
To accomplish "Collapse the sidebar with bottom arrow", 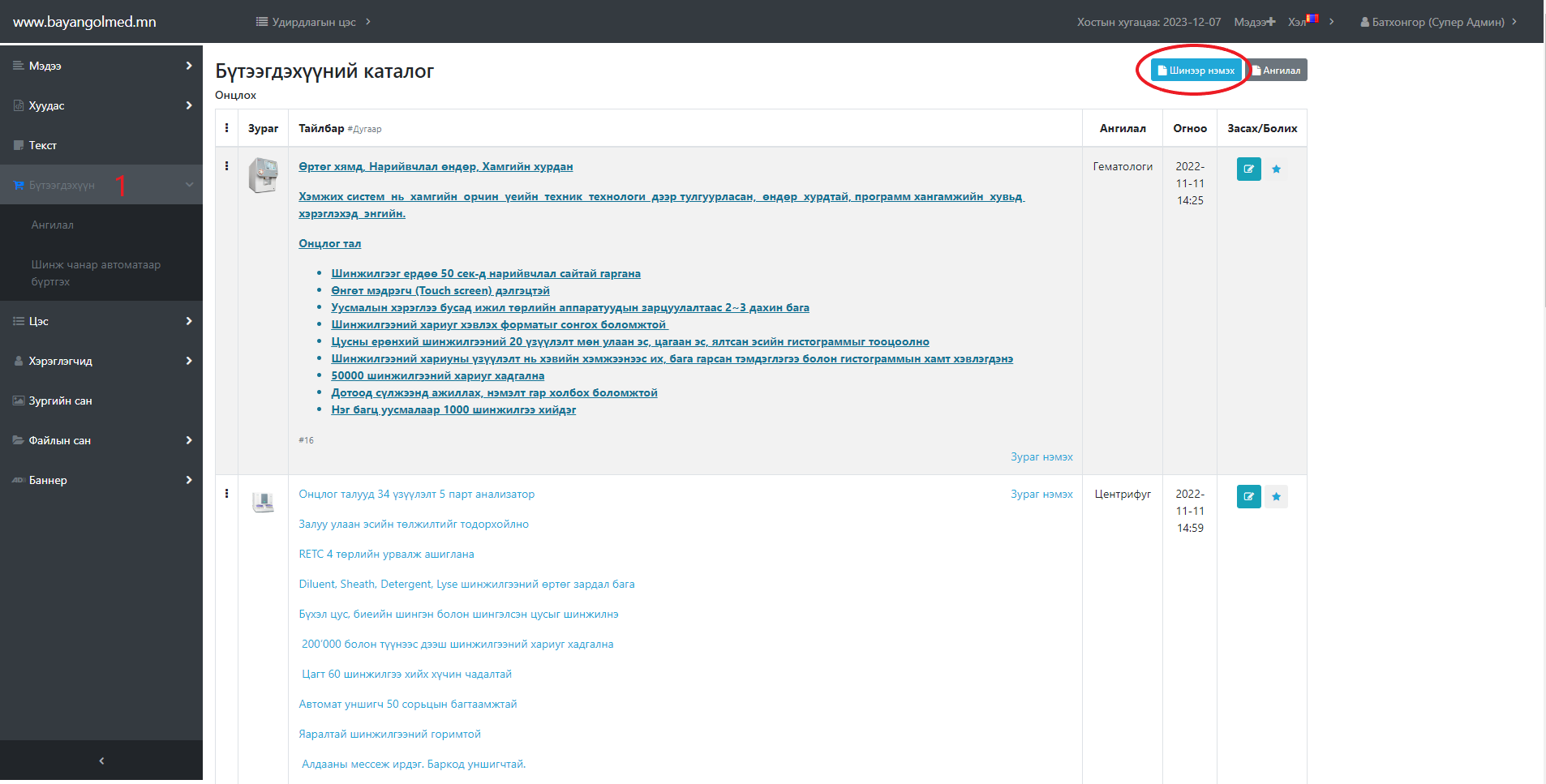I will tap(101, 761).
